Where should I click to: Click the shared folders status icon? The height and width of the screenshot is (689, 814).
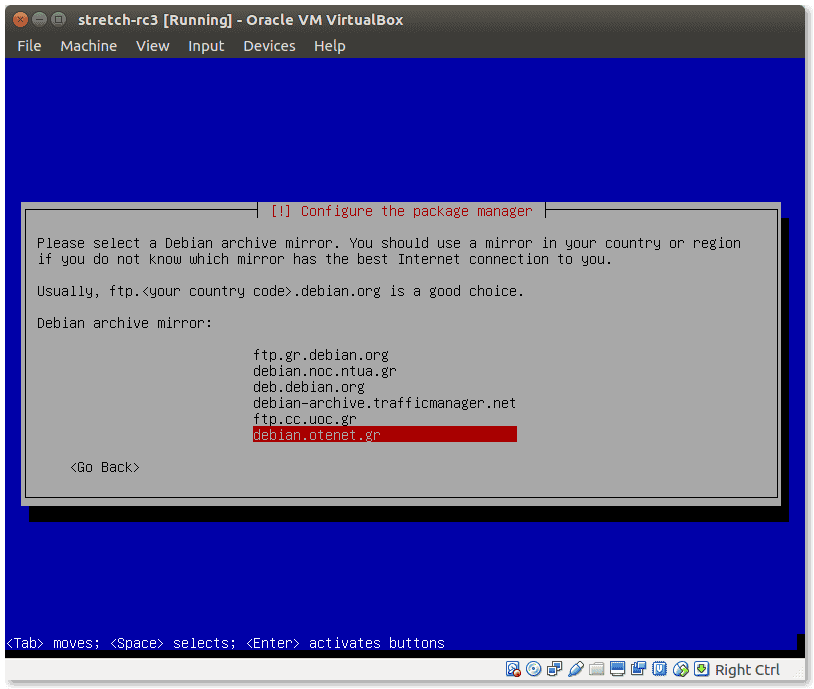coord(596,669)
